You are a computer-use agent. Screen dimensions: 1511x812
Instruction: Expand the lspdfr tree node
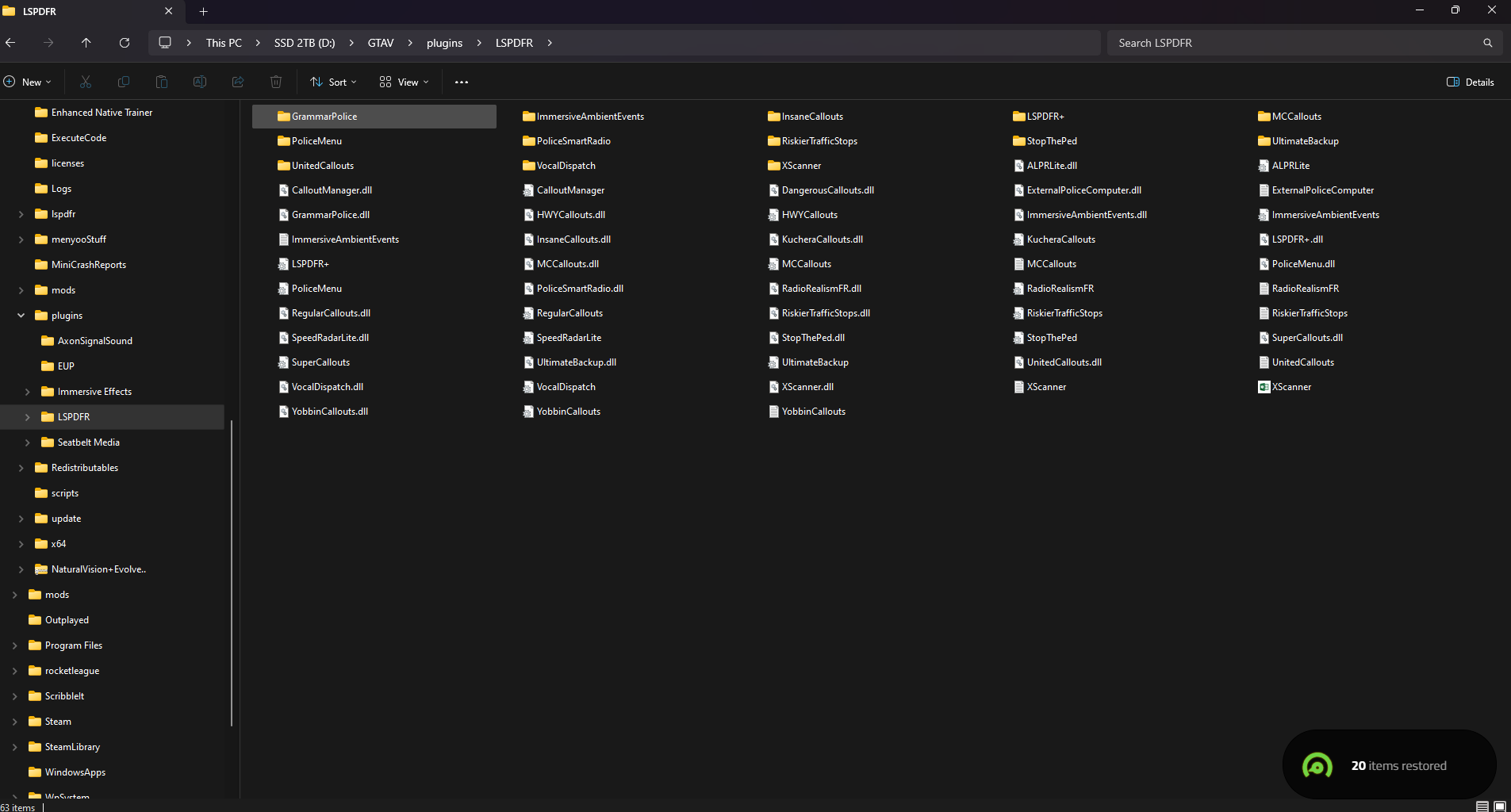(21, 214)
